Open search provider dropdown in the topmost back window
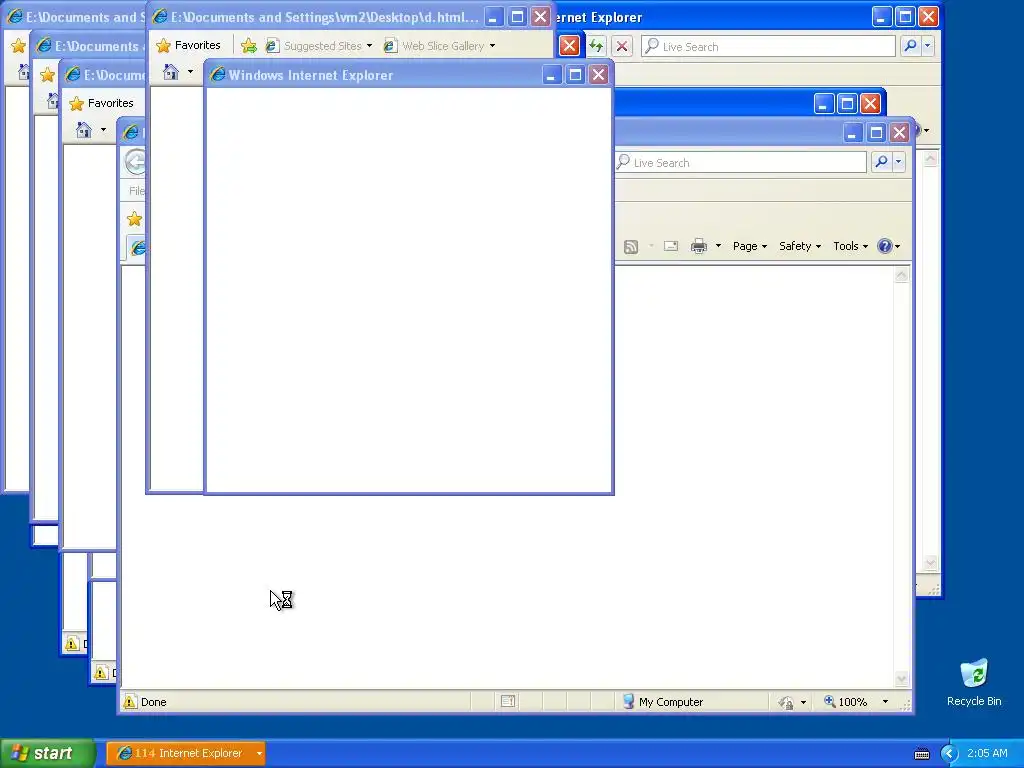Viewport: 1024px width, 768px height. pyautogui.click(x=927, y=46)
